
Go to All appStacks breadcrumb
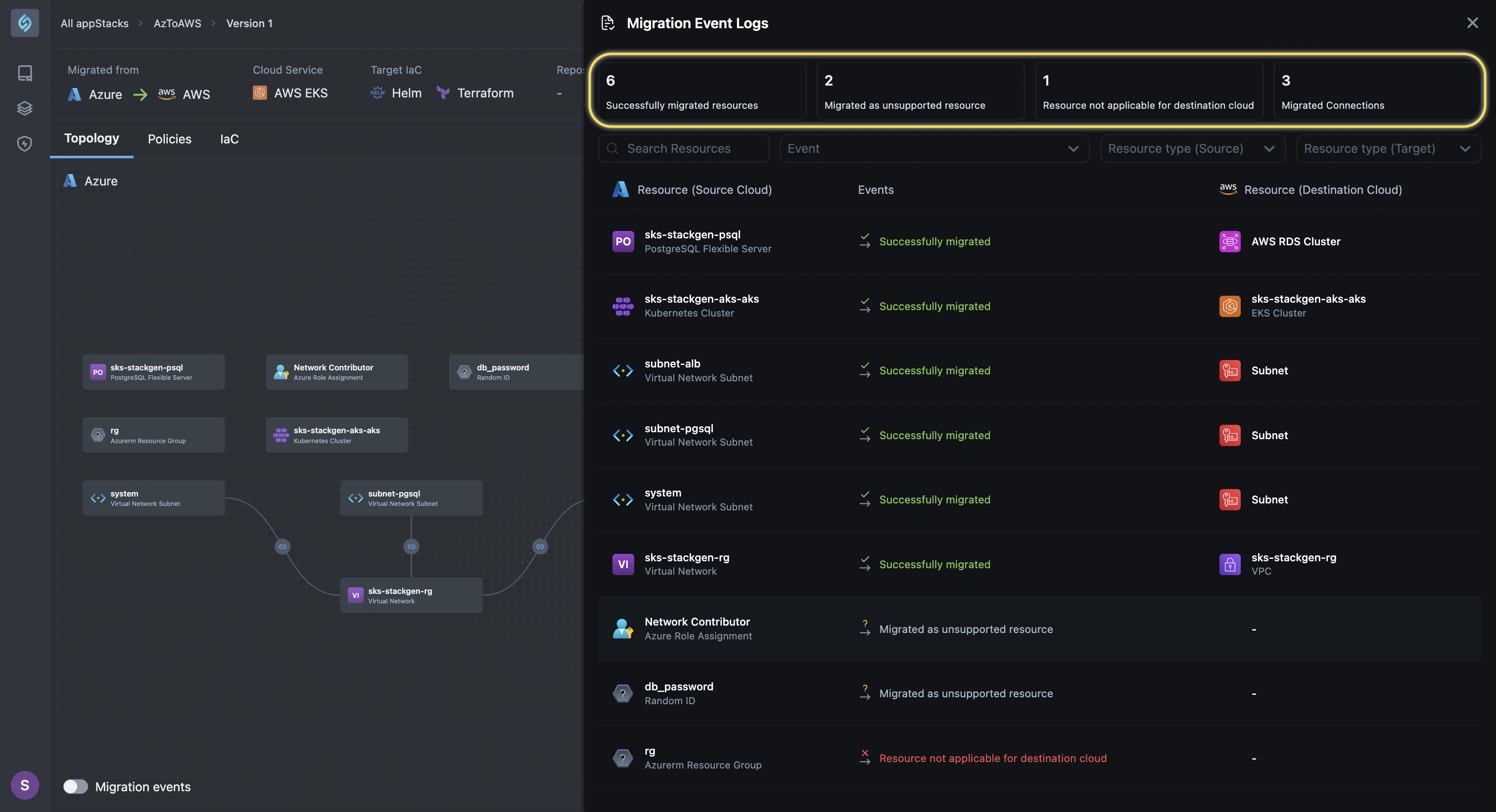(94, 23)
